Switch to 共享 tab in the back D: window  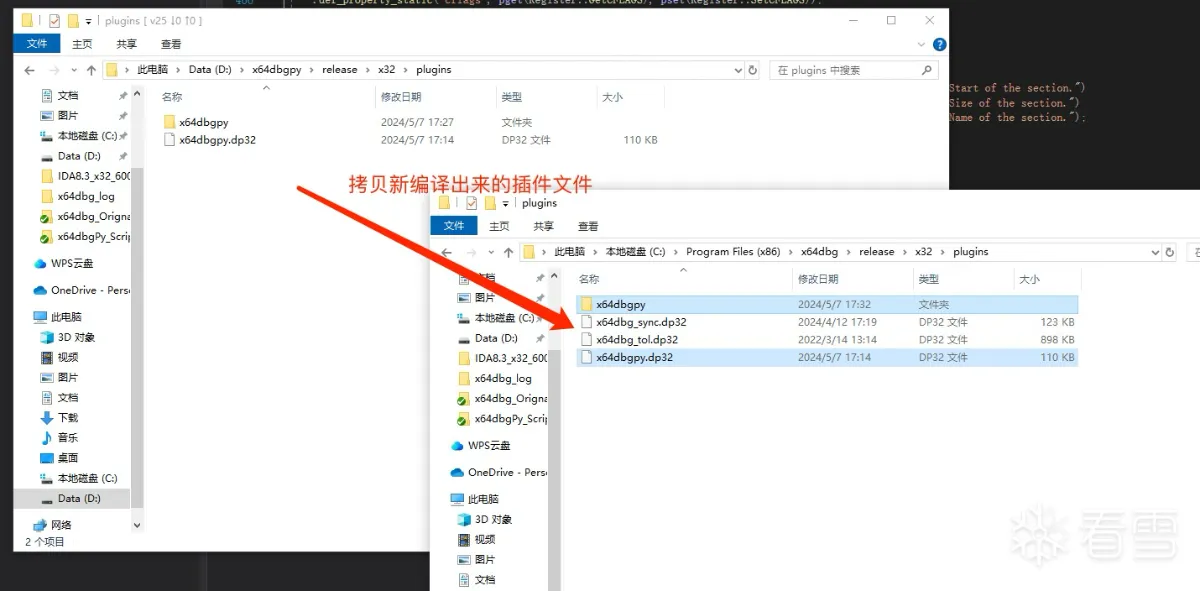coord(126,44)
